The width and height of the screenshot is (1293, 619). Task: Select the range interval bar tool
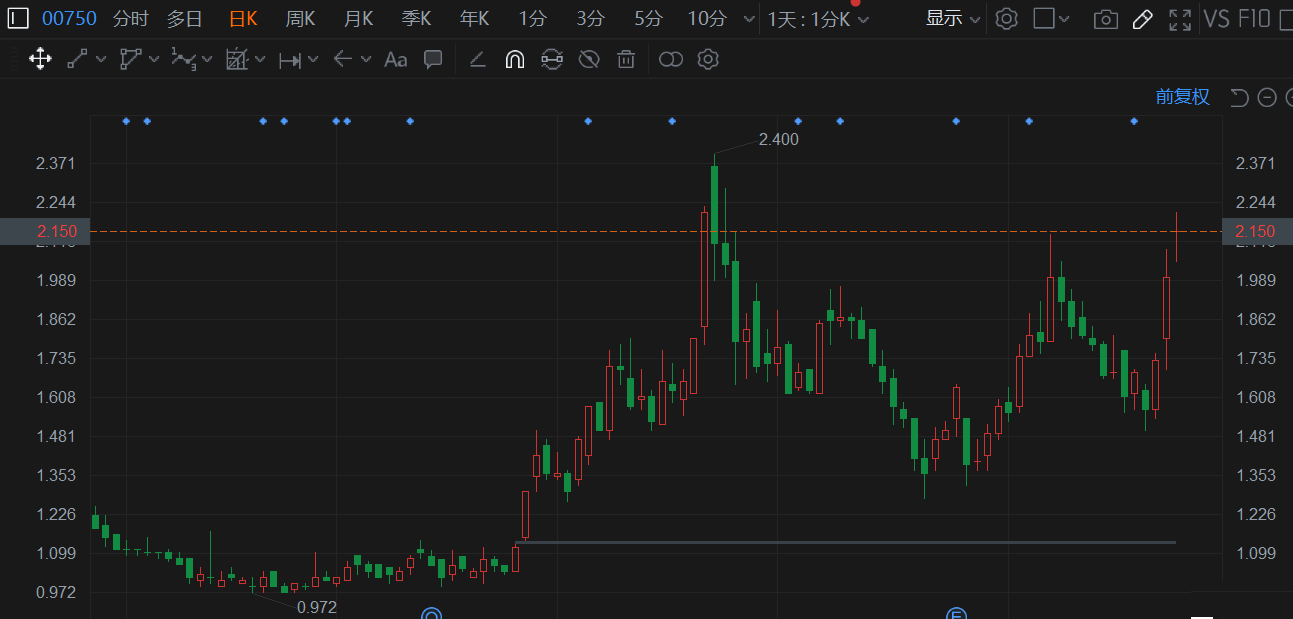click(290, 60)
